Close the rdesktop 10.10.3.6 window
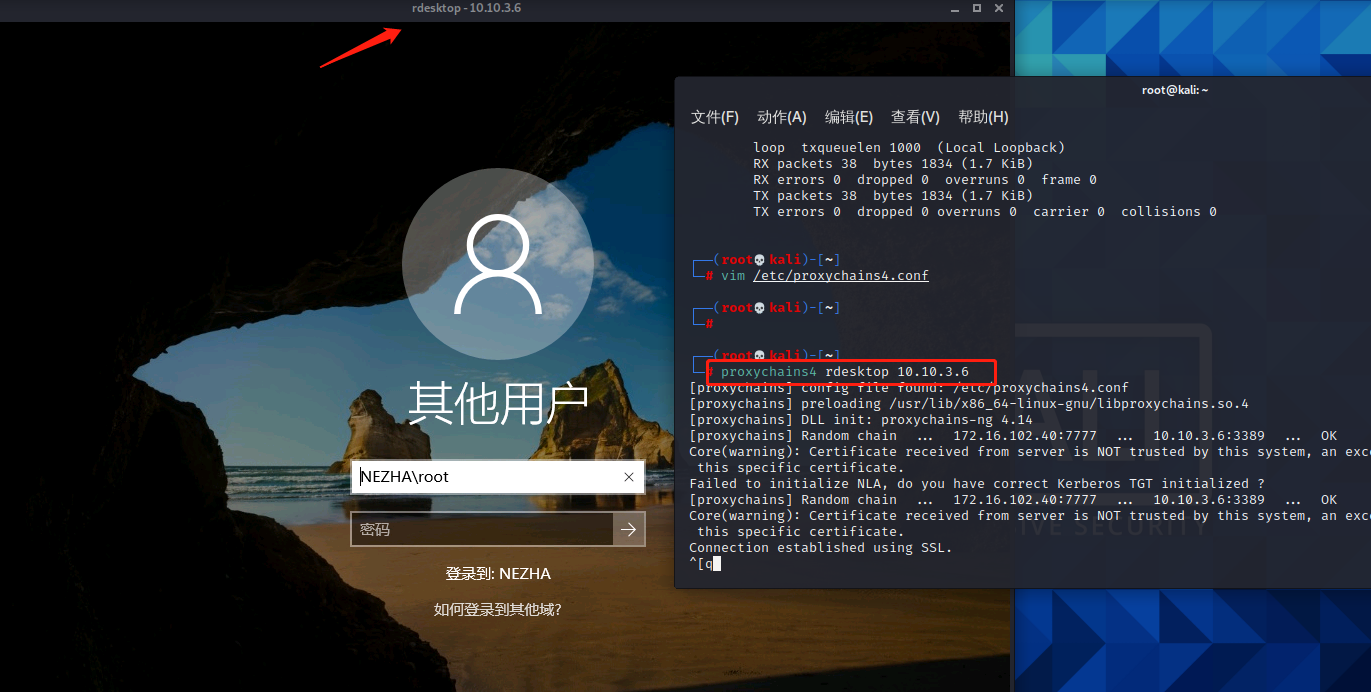The image size is (1371, 692). pos(999,8)
